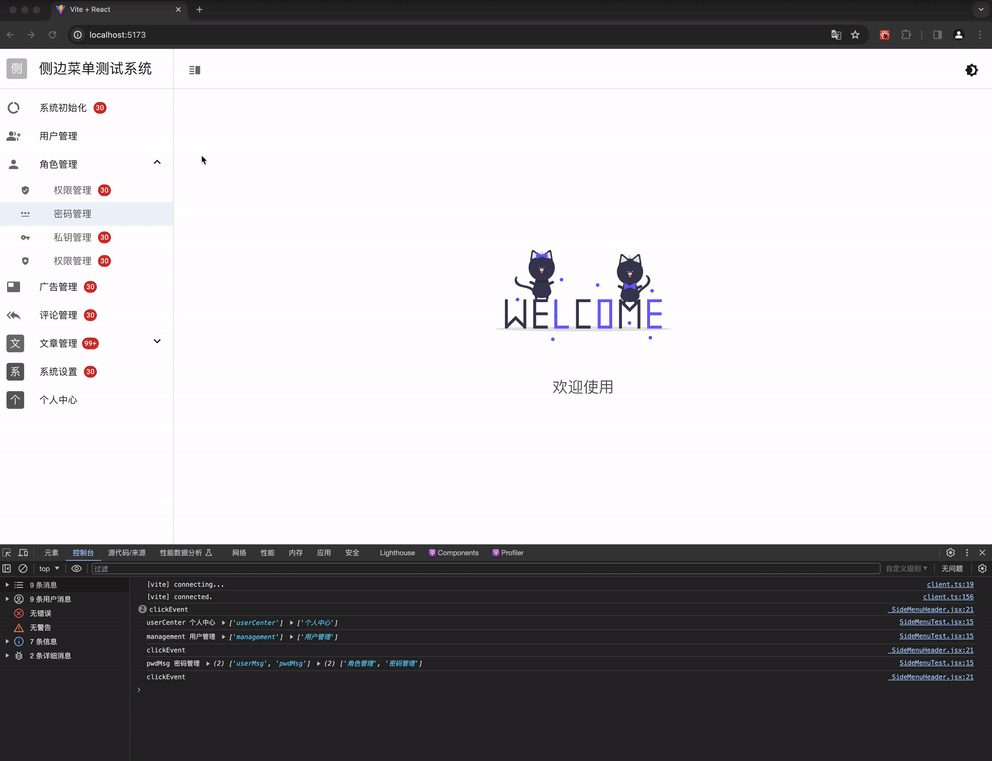This screenshot has width=992, height=761.
Task: Toggle the device emulation mode in DevTools
Action: tap(22, 552)
